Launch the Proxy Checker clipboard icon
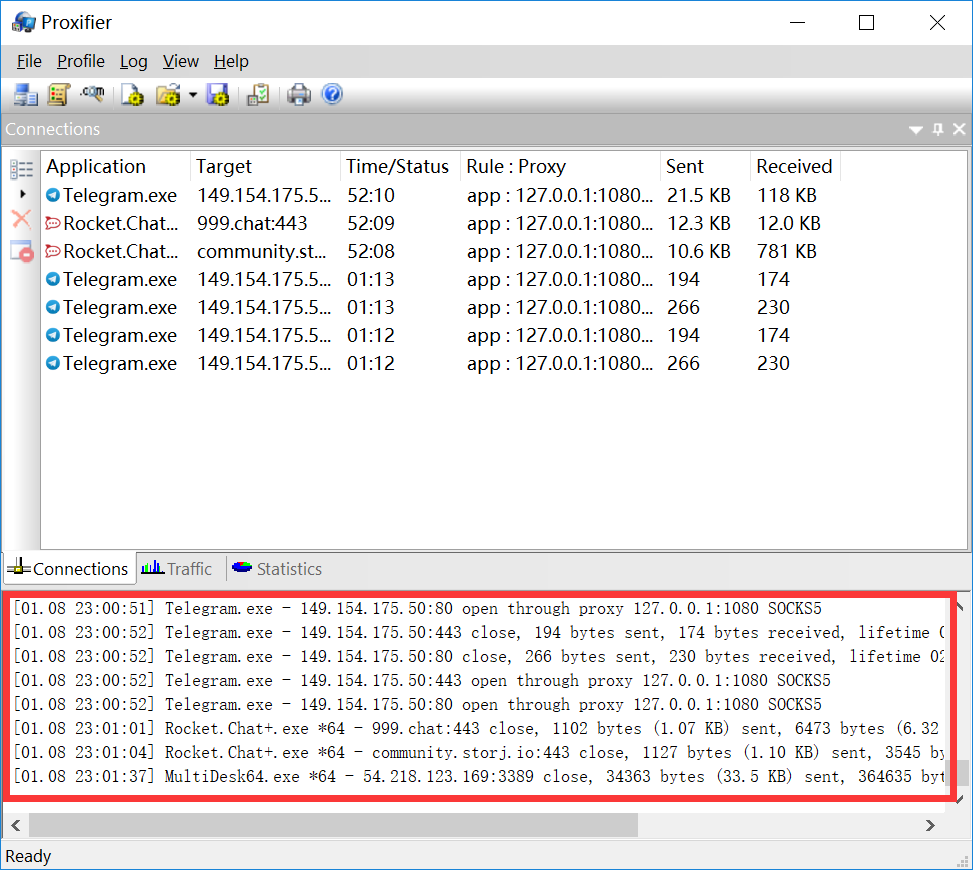The image size is (973, 870). tap(258, 95)
